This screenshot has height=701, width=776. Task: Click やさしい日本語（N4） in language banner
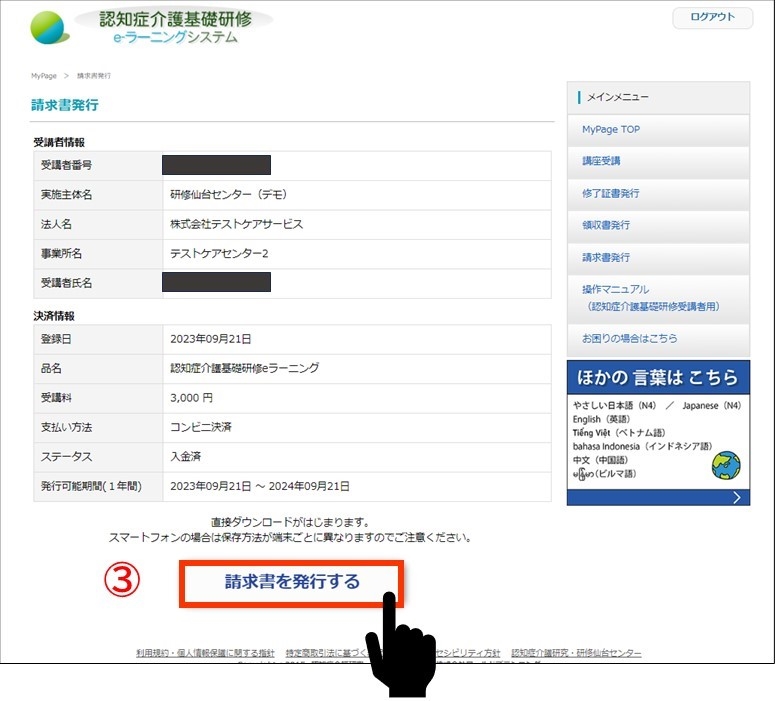tap(614, 405)
